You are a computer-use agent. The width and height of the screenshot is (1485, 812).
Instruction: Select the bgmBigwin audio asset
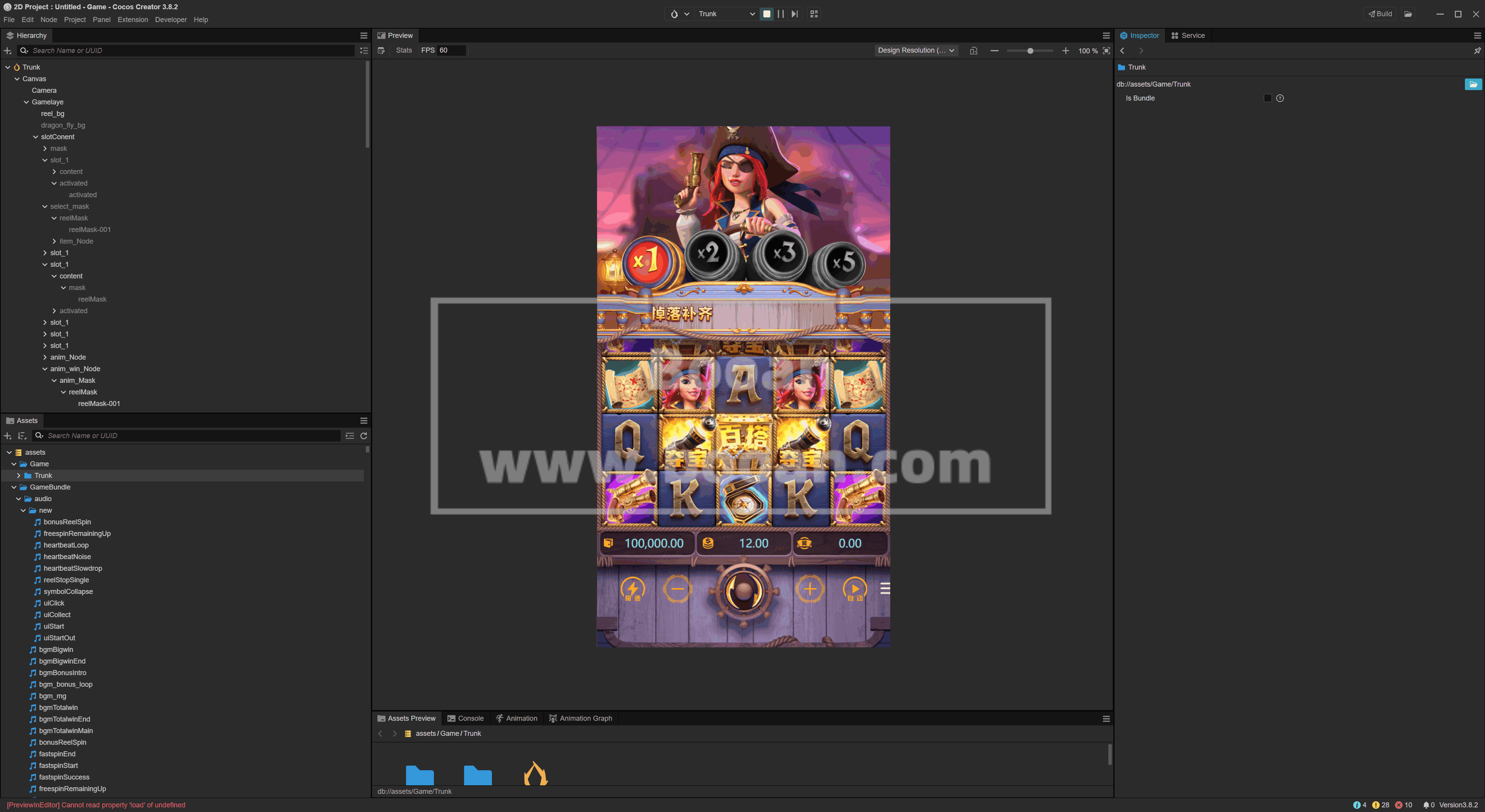point(56,650)
